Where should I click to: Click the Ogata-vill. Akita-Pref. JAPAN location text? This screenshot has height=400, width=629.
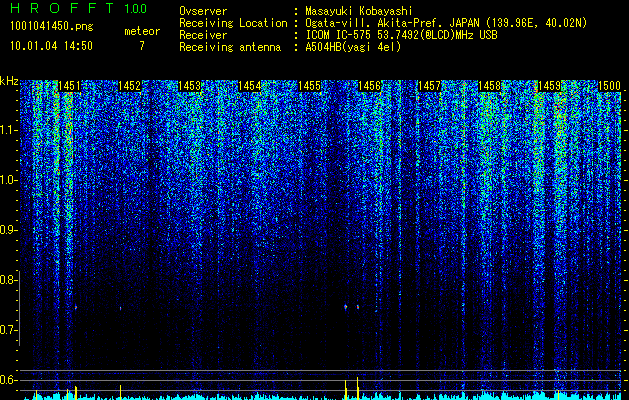446,23
